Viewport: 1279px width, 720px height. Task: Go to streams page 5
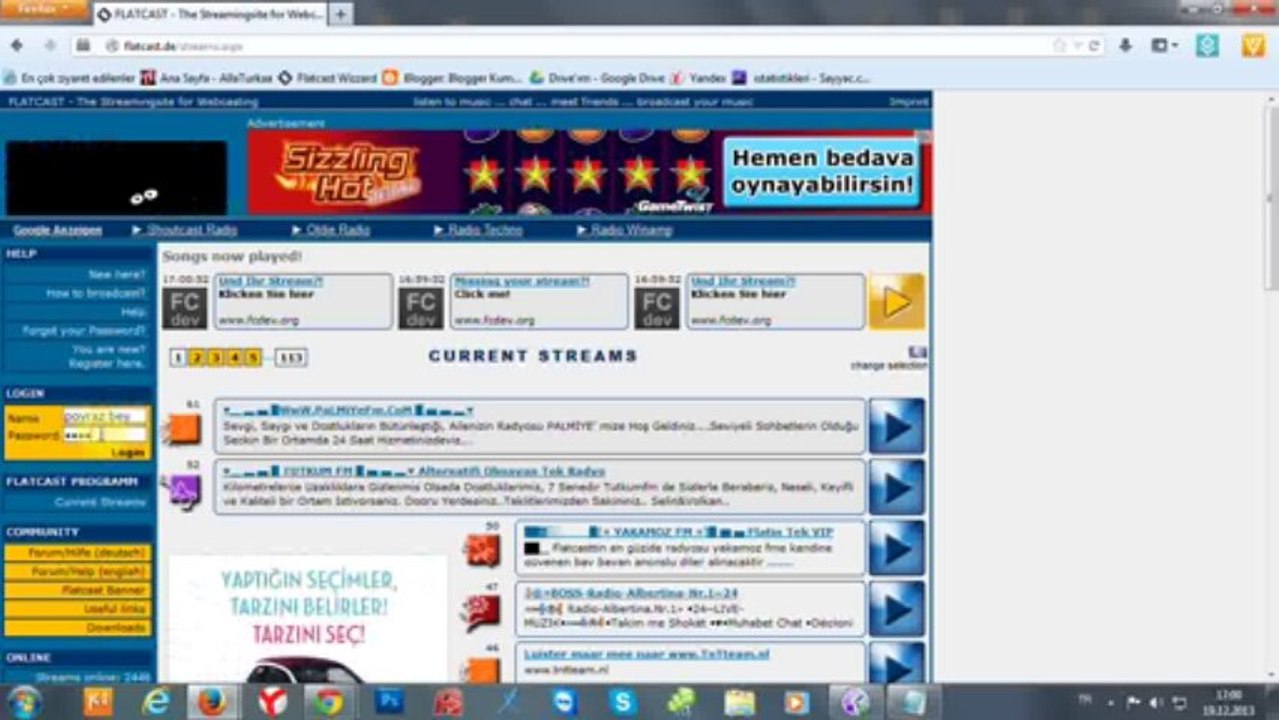click(253, 358)
